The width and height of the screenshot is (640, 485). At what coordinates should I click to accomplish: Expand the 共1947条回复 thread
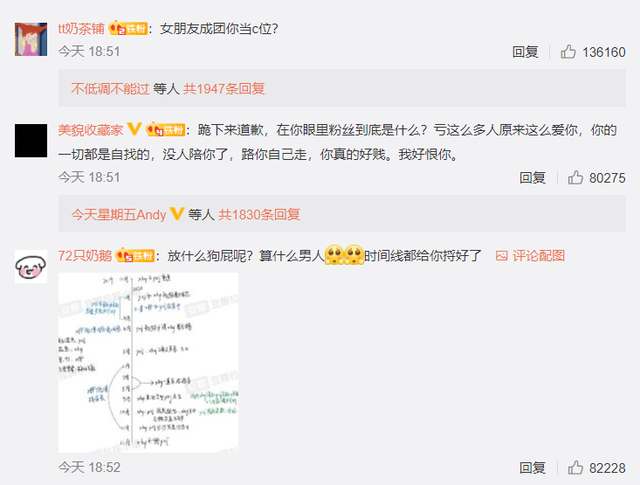click(x=224, y=89)
